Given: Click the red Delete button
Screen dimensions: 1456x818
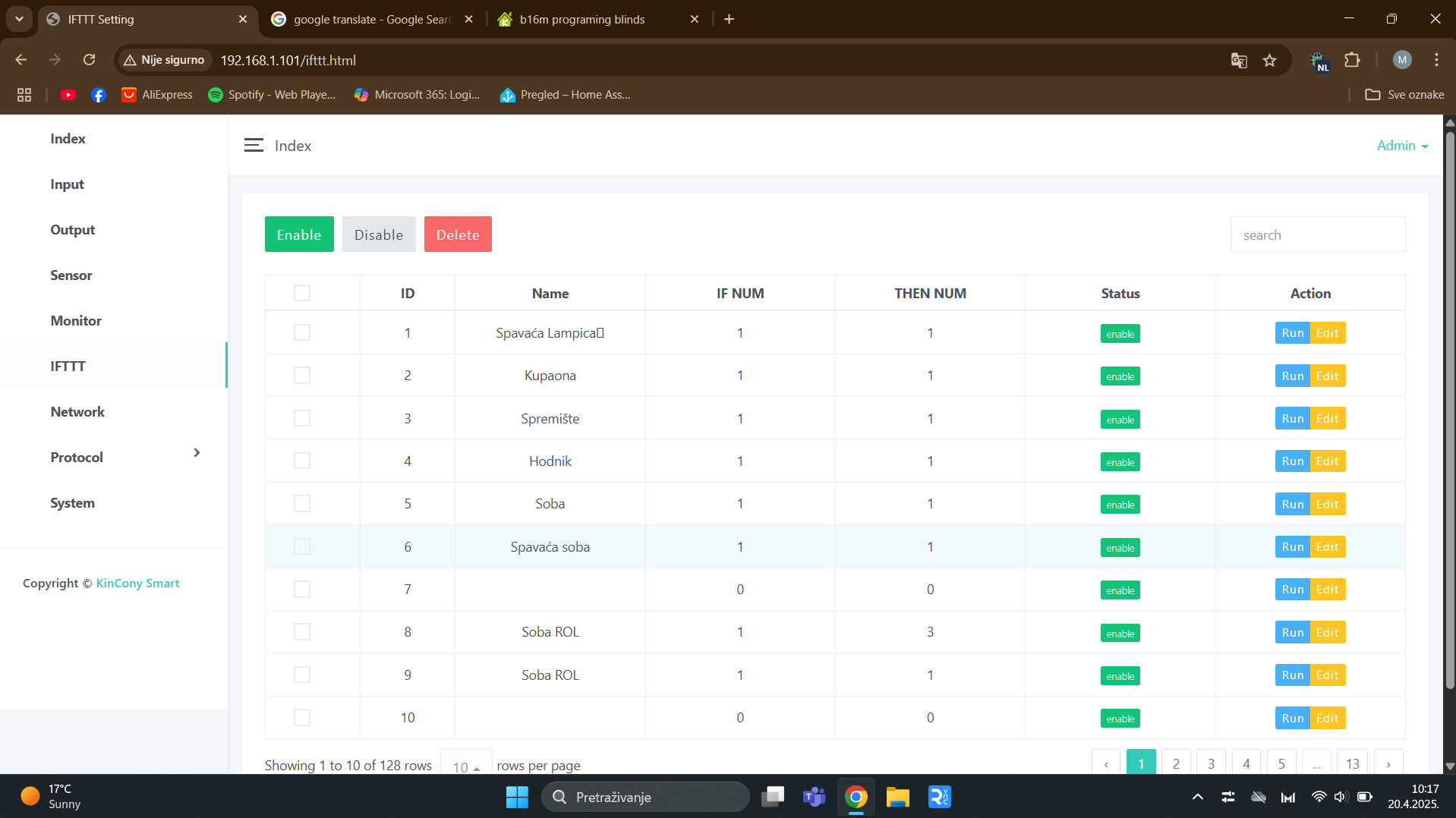Looking at the screenshot, I should click(x=458, y=234).
